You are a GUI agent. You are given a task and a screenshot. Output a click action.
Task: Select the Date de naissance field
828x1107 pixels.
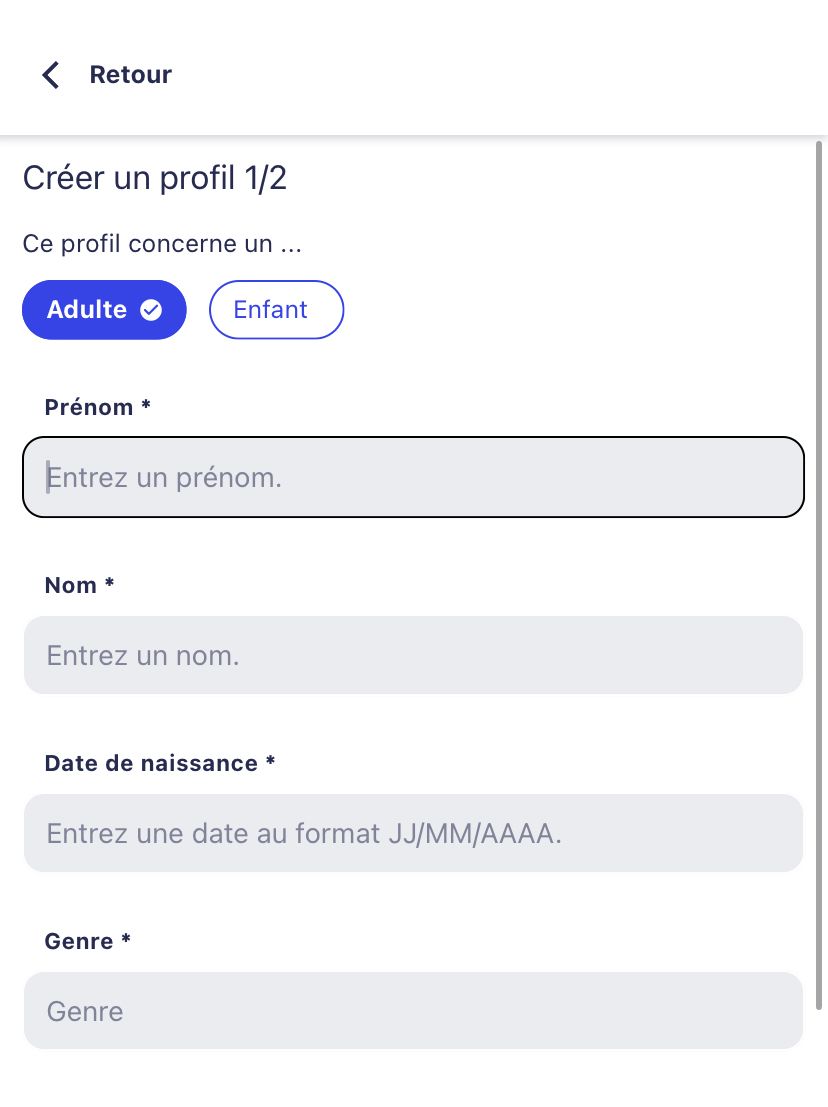[414, 833]
